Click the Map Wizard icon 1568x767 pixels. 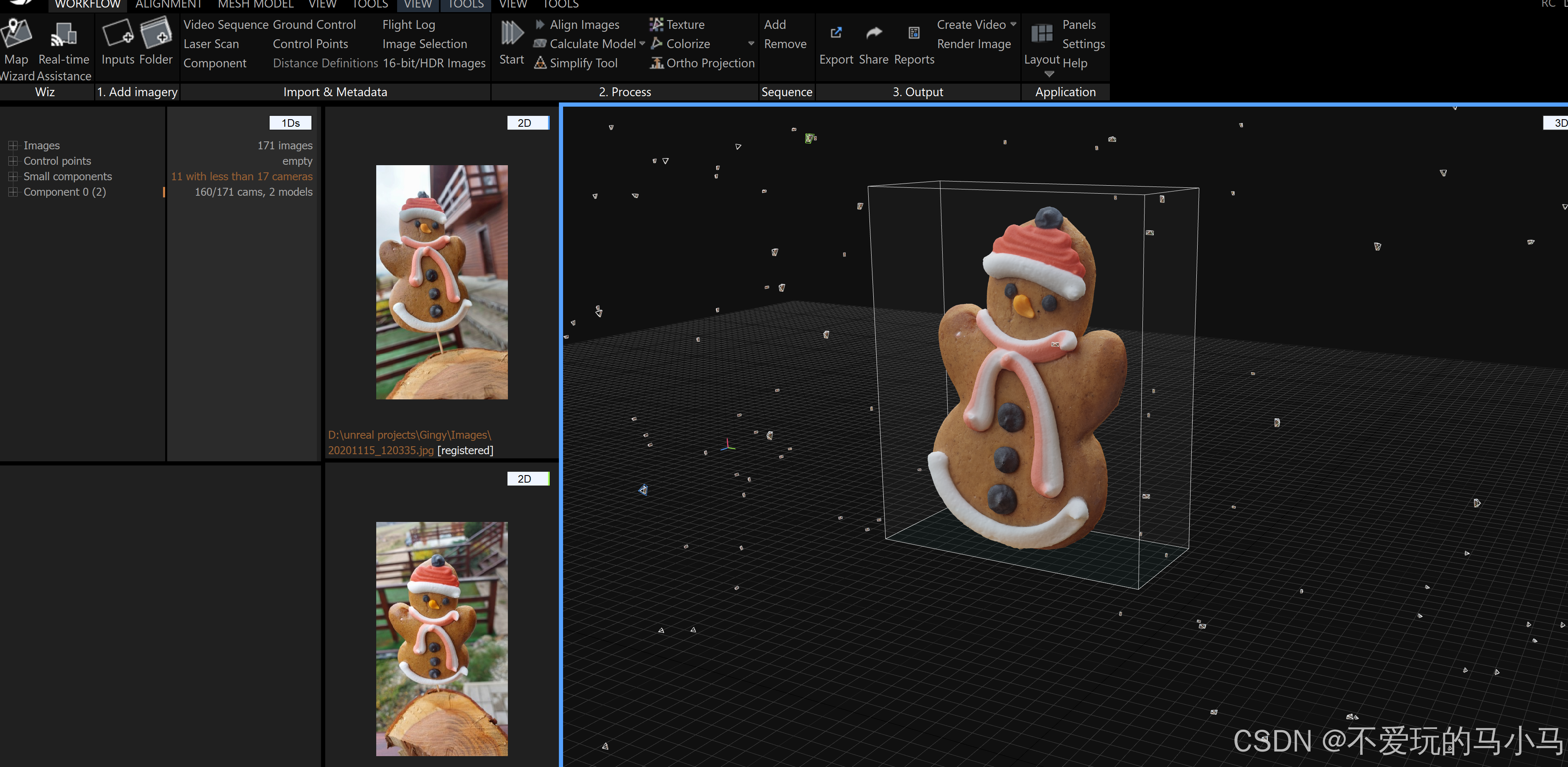pos(16,33)
